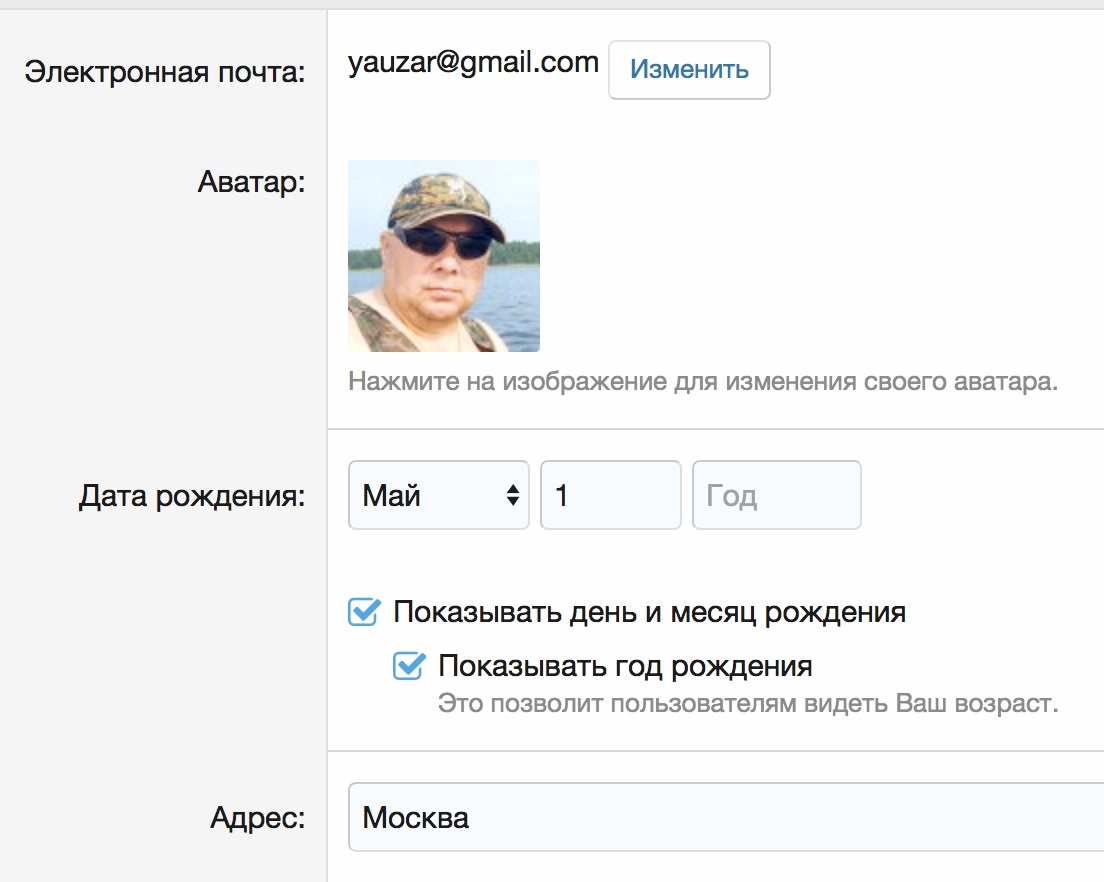This screenshot has width=1104, height=882.
Task: Click the "Показывать год рождения" label text
Action: click(x=625, y=666)
